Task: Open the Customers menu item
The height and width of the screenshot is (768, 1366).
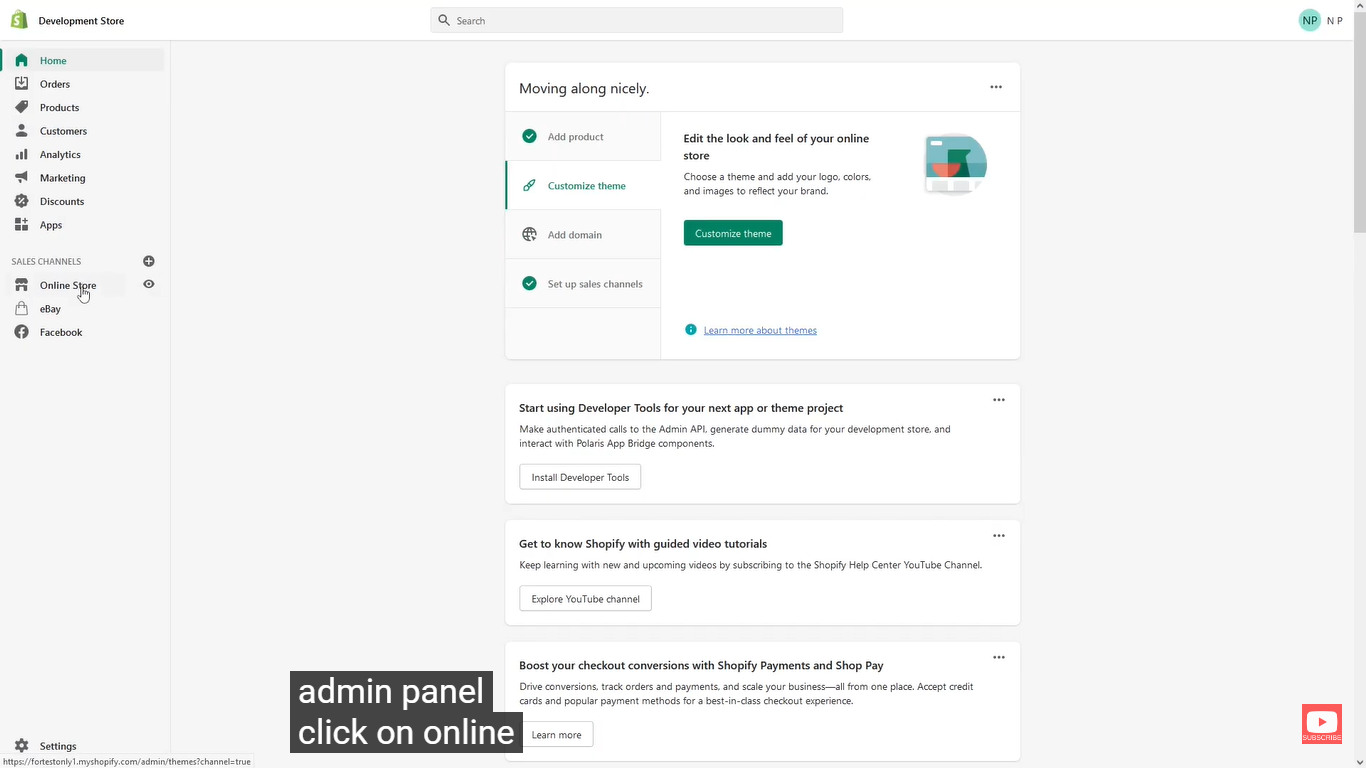Action: tap(63, 131)
